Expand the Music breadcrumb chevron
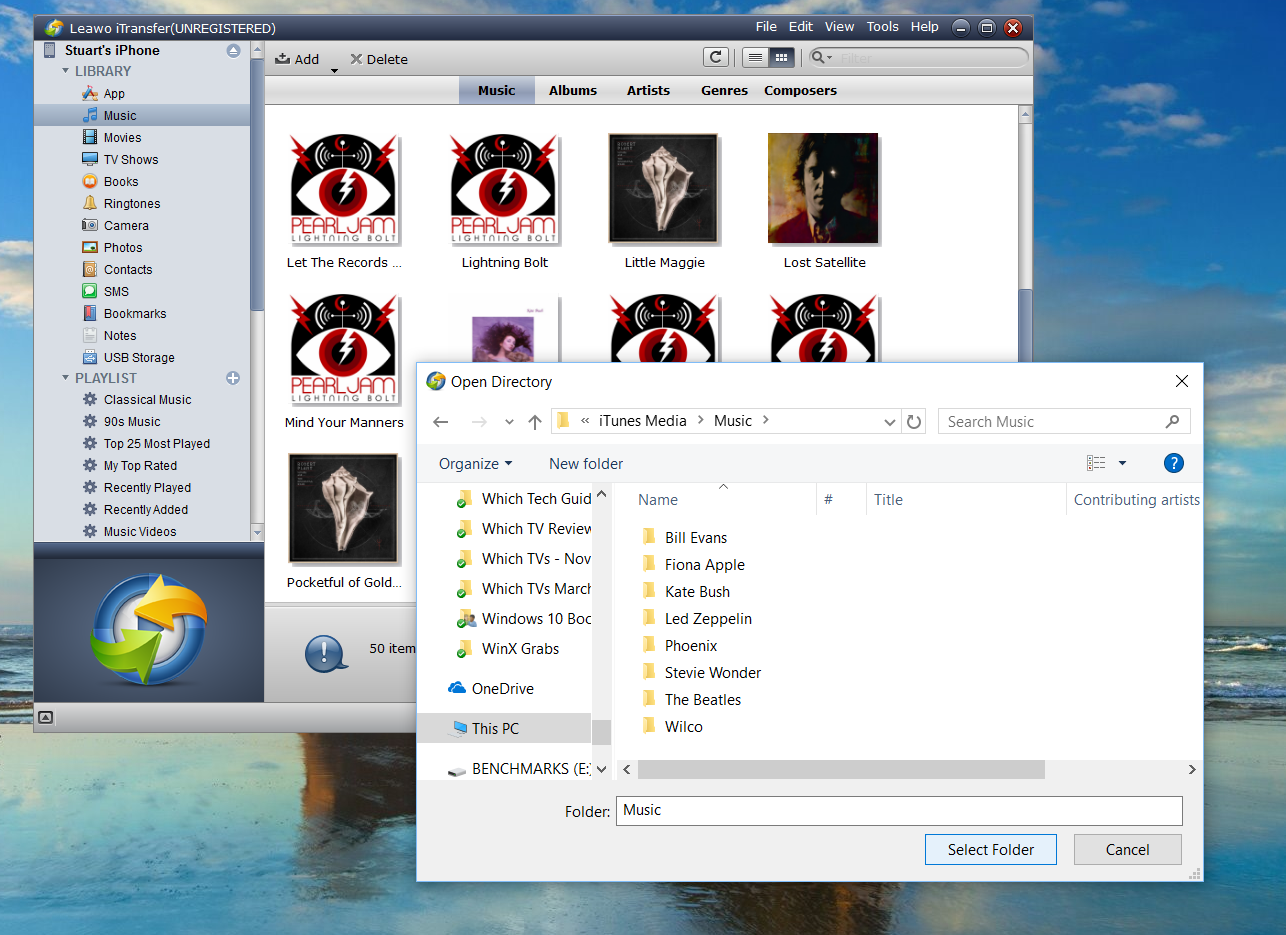The width and height of the screenshot is (1286, 935). 766,421
